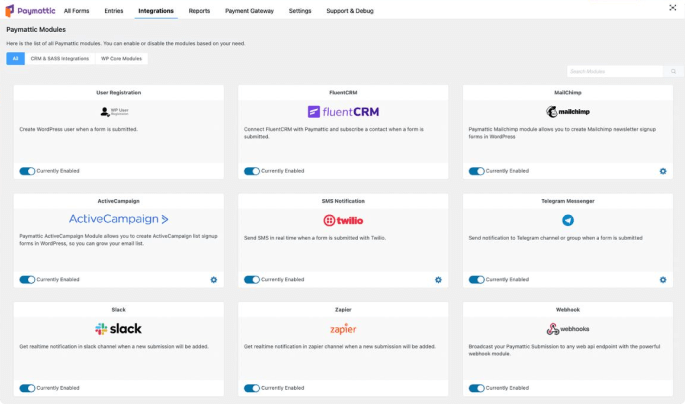The height and width of the screenshot is (404, 685).
Task: Click the User Registration card title
Action: click(x=118, y=93)
